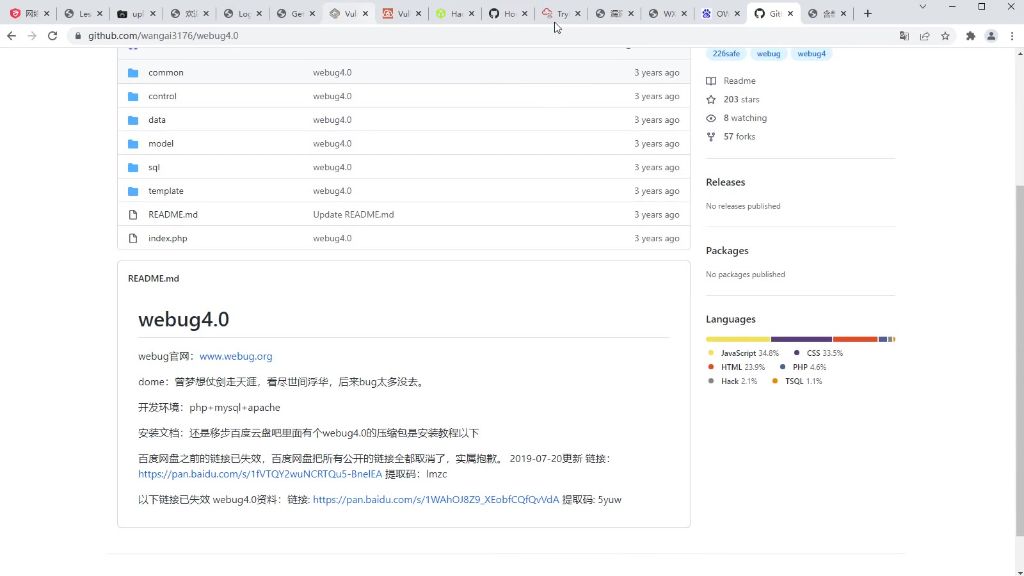This screenshot has width=1024, height=576.
Task: Click the webug topic tag
Action: click(769, 54)
